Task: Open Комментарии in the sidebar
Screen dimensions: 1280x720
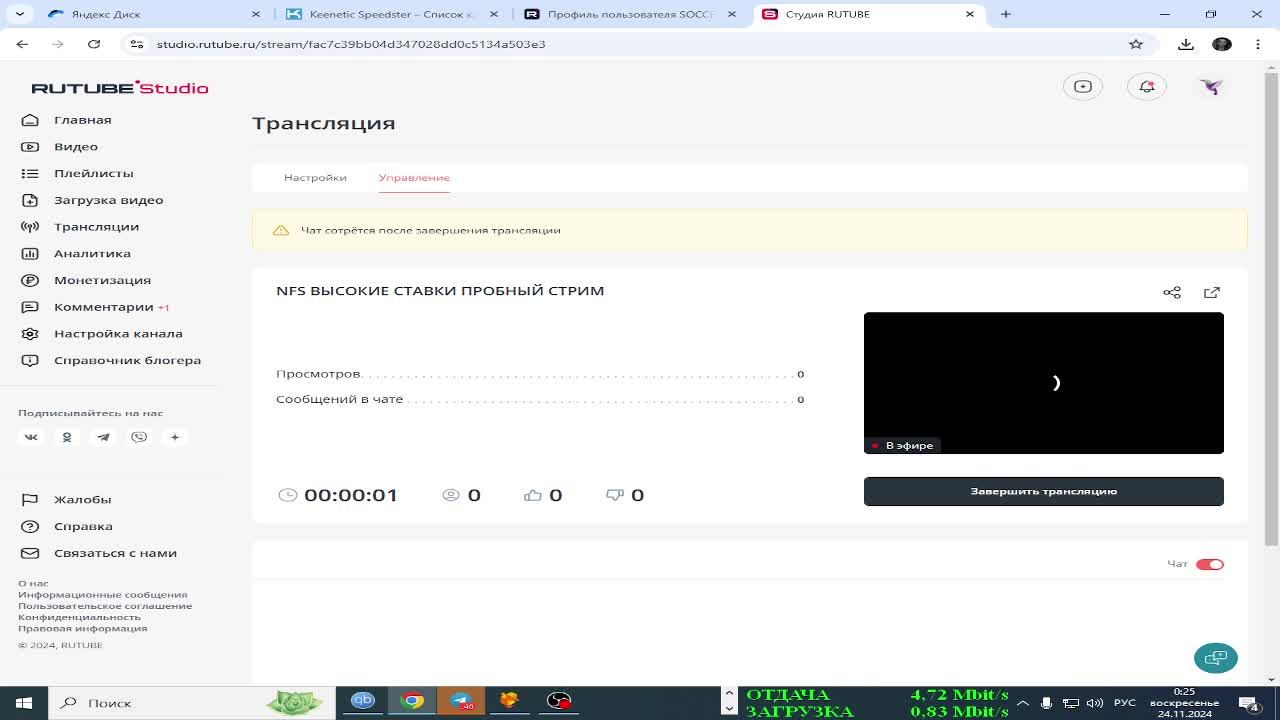Action: click(x=104, y=307)
